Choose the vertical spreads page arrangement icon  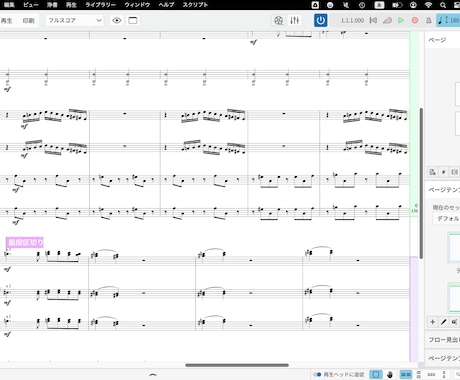coord(419,374)
